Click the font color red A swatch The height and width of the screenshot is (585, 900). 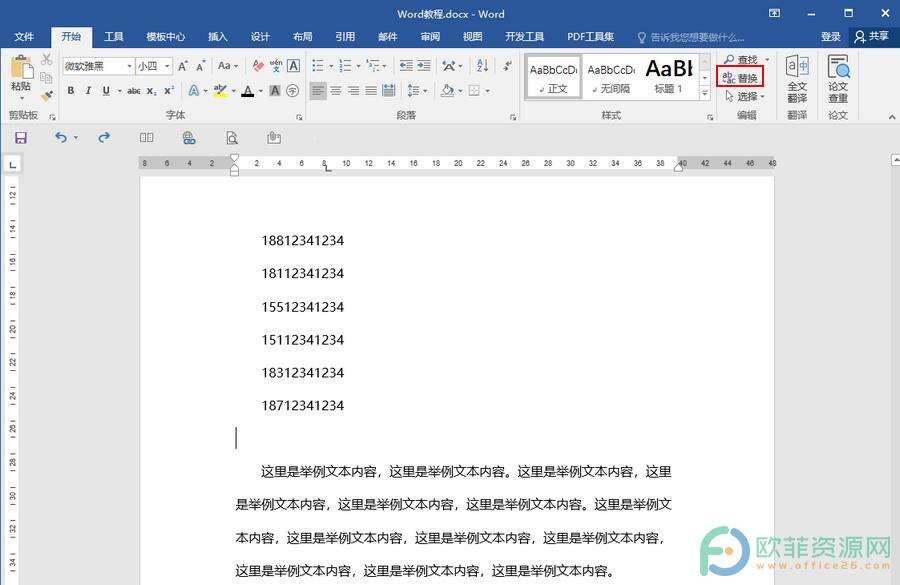tap(247, 91)
